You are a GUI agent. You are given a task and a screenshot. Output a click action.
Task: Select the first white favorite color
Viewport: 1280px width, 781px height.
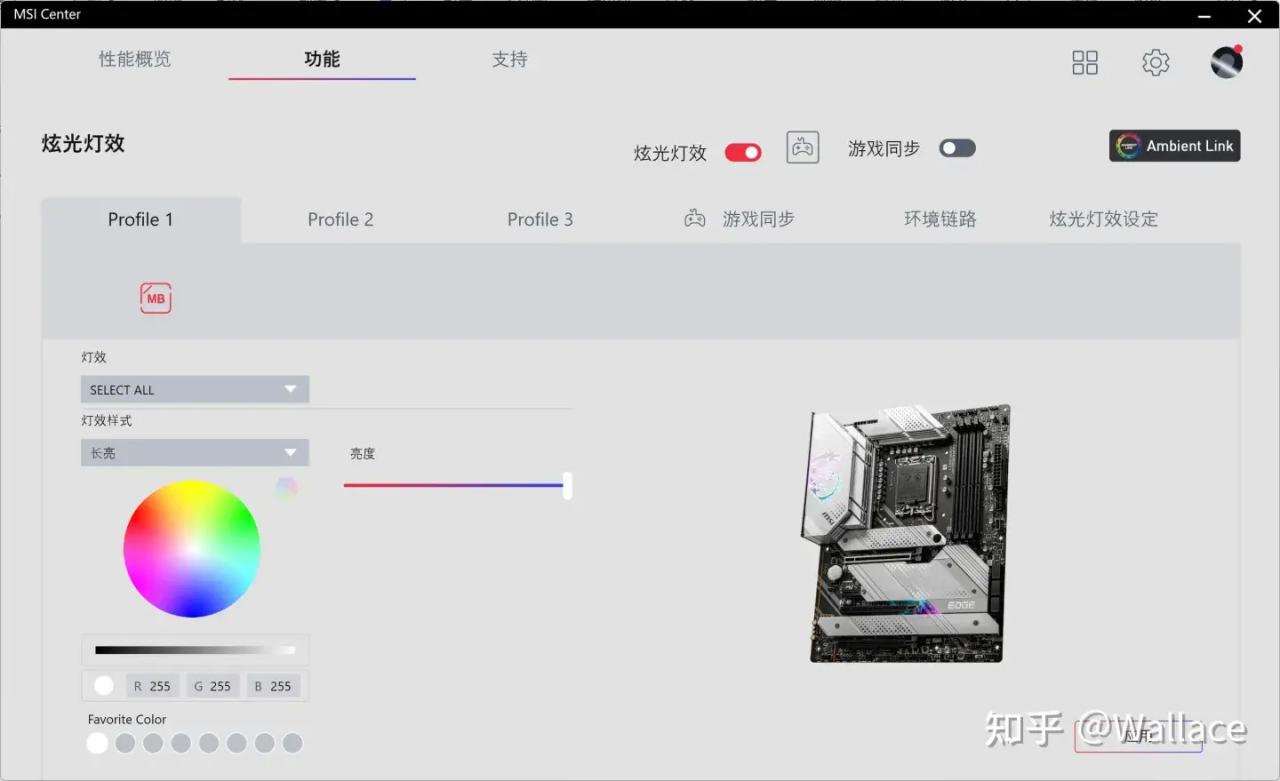point(97,743)
